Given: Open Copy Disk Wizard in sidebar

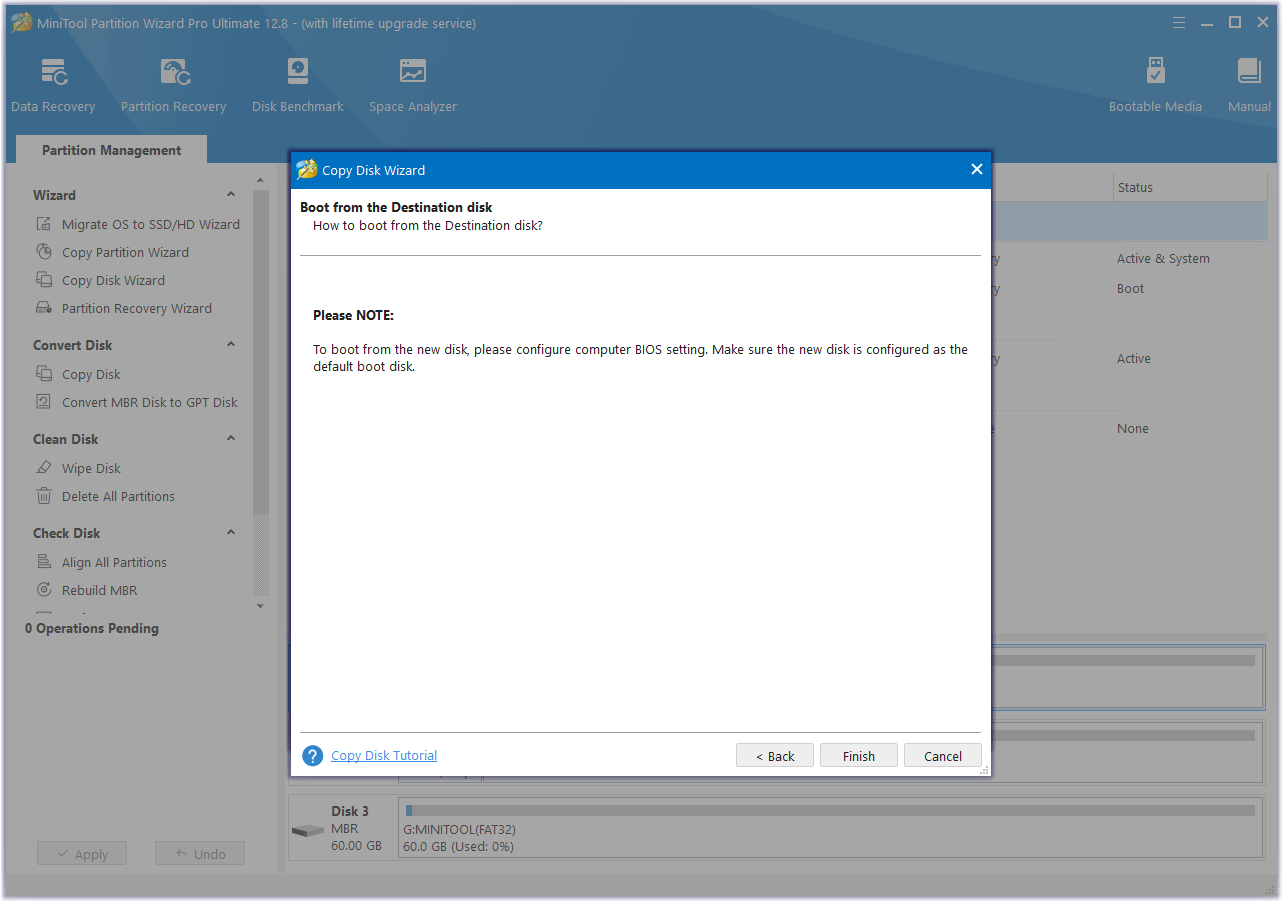Looking at the screenshot, I should tap(113, 280).
